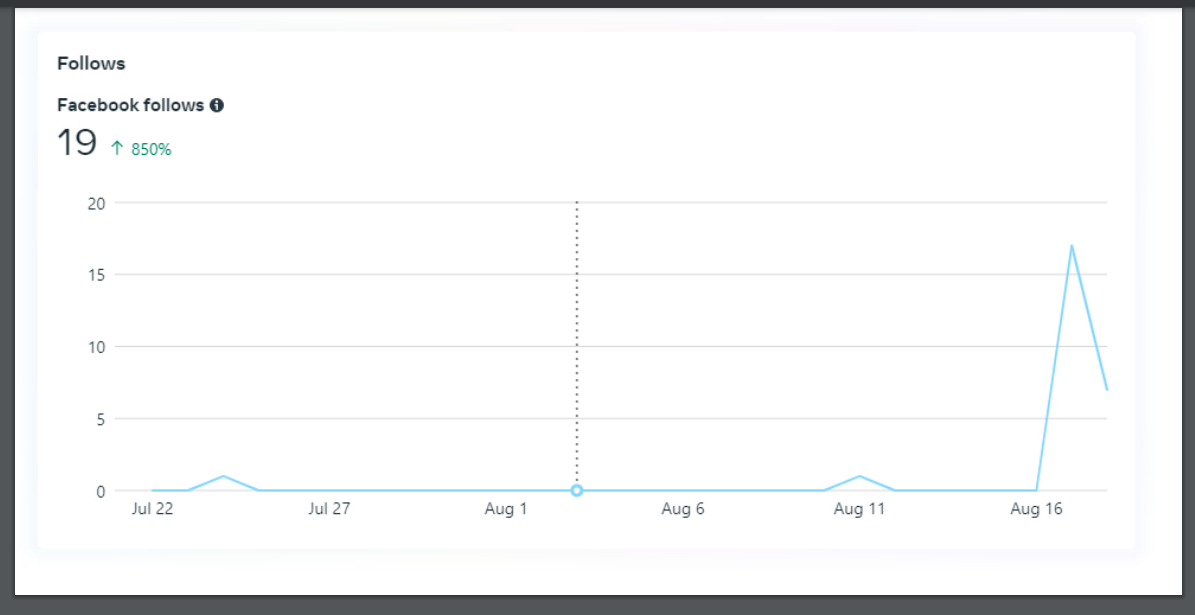1195x615 pixels.
Task: Click the Aug 1 date label
Action: (x=506, y=509)
